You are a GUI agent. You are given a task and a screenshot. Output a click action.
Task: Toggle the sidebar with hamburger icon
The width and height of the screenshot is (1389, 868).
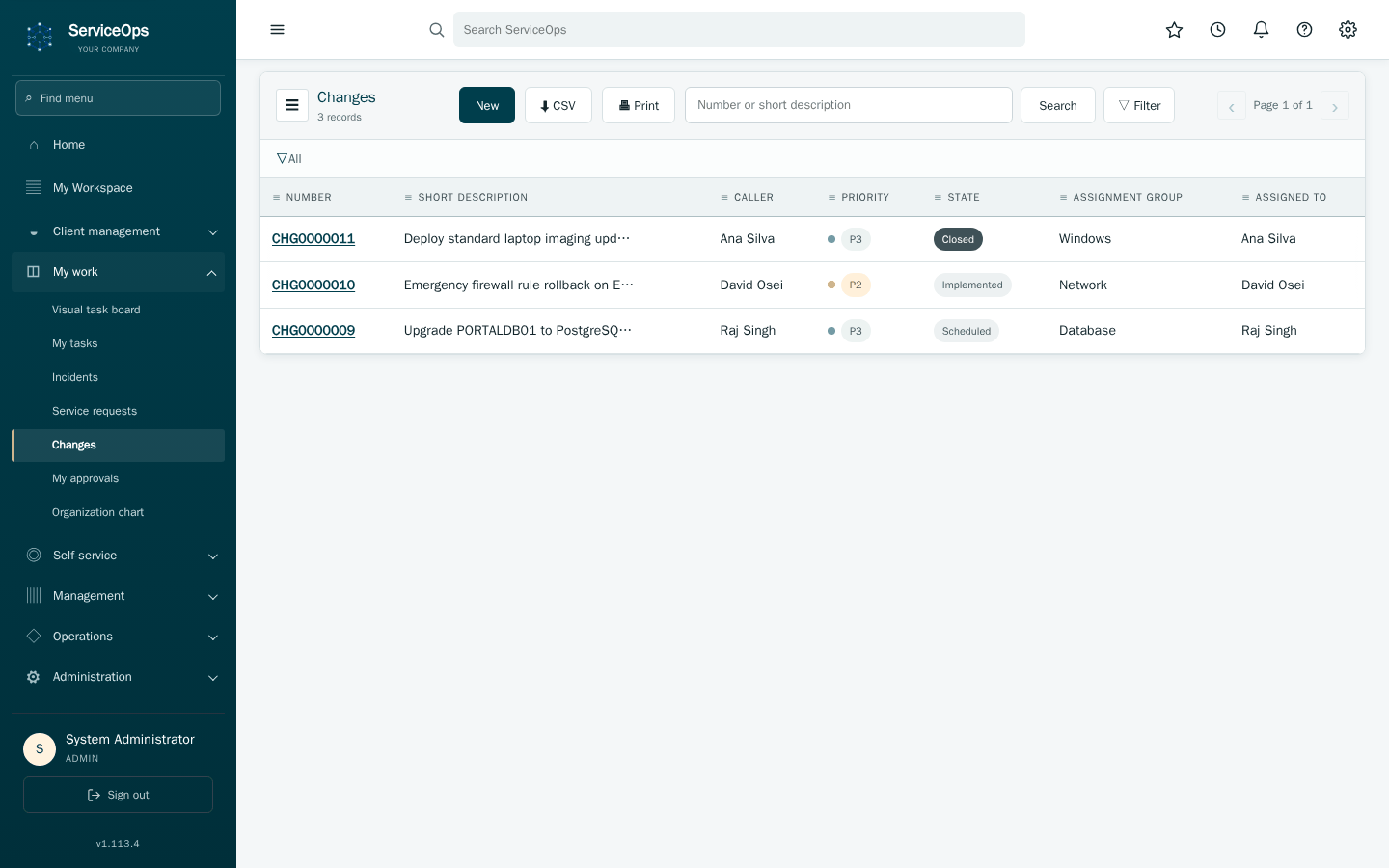point(277,30)
